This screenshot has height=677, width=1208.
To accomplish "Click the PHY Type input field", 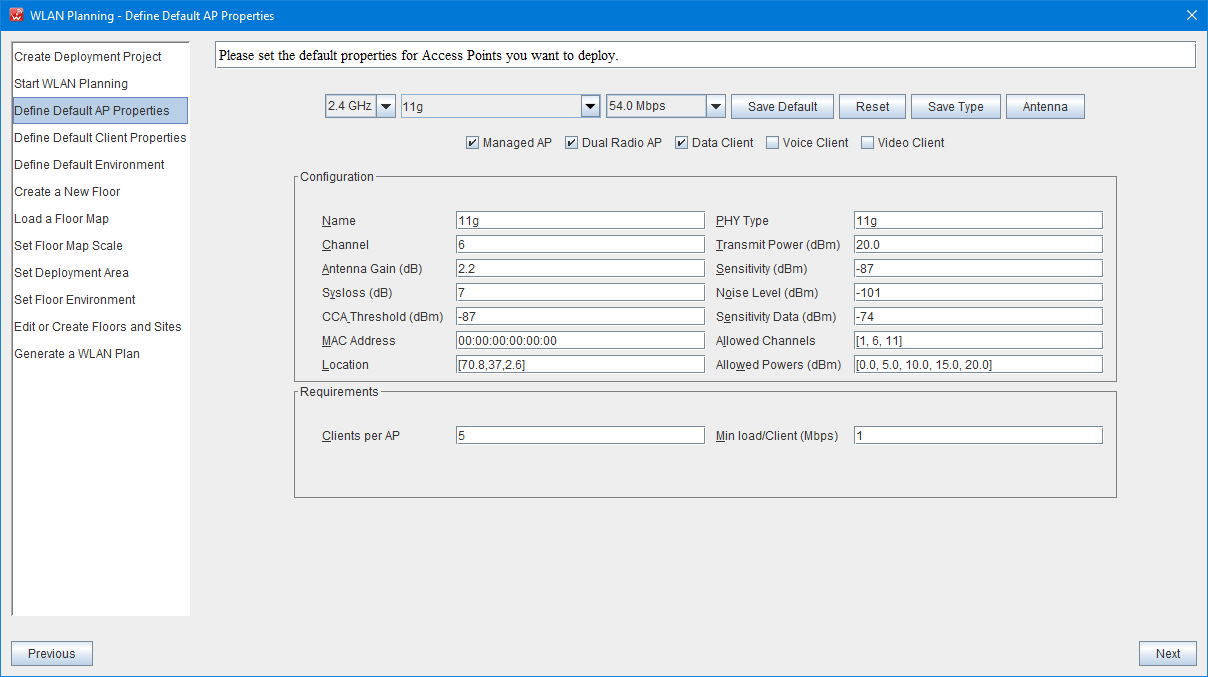I will coord(978,221).
